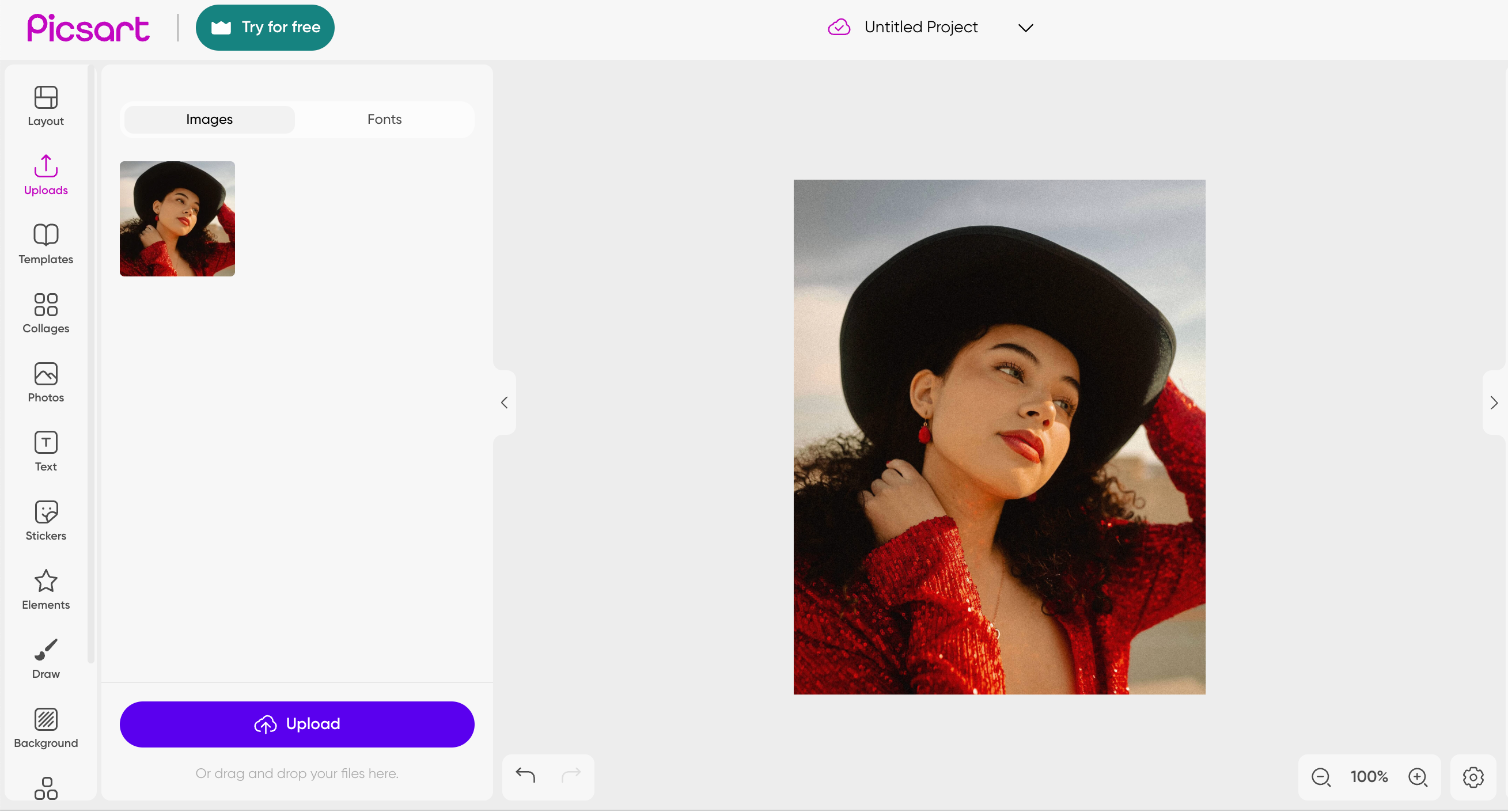Expand the right side panel
The height and width of the screenshot is (812, 1508).
[x=1494, y=402]
